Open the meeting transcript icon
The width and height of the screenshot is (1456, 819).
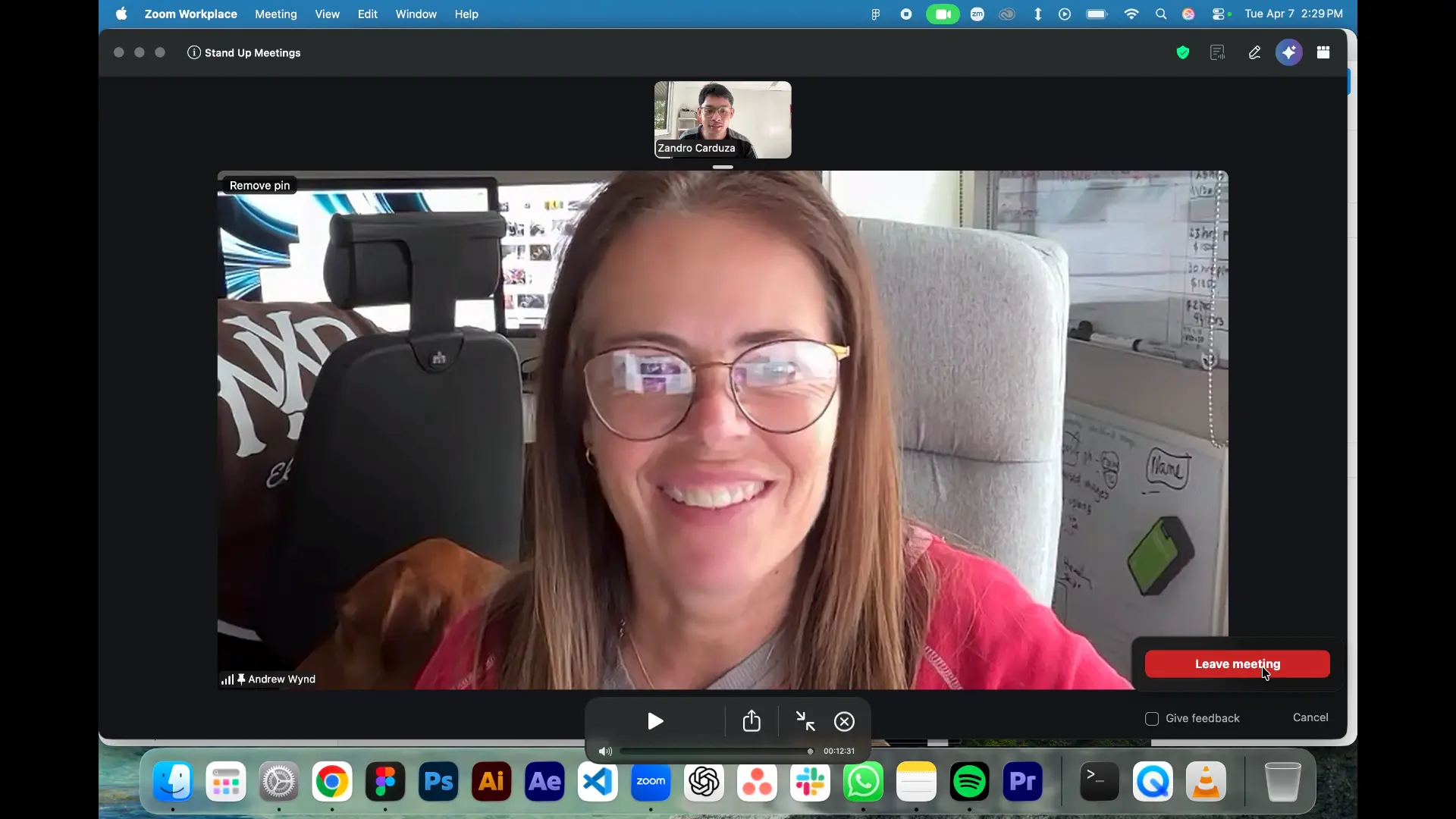[1218, 52]
